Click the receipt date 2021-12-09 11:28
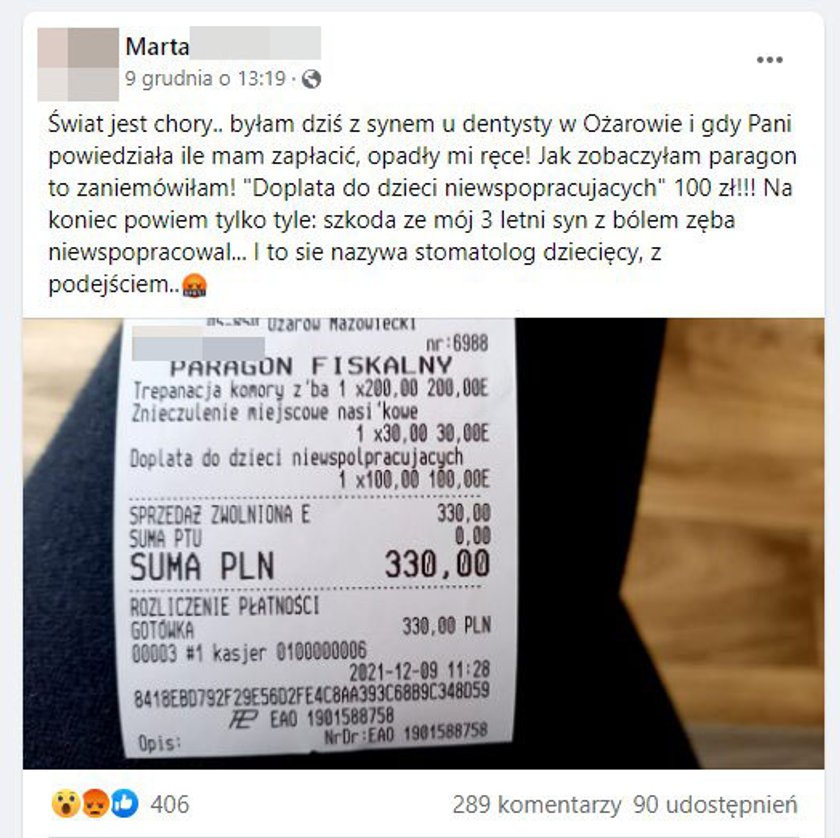The width and height of the screenshot is (840, 838). [x=419, y=670]
